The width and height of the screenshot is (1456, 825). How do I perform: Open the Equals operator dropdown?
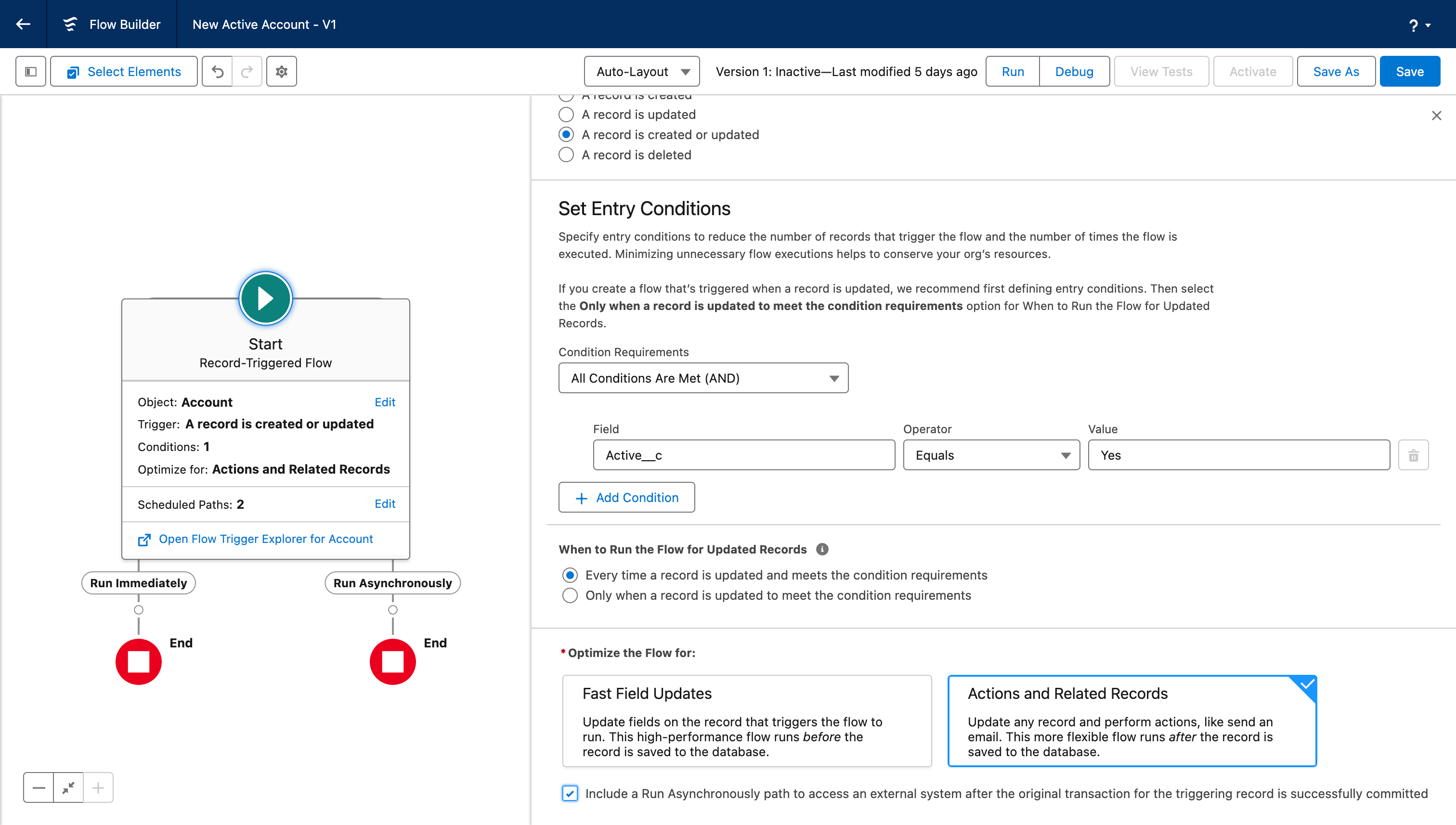pos(991,455)
